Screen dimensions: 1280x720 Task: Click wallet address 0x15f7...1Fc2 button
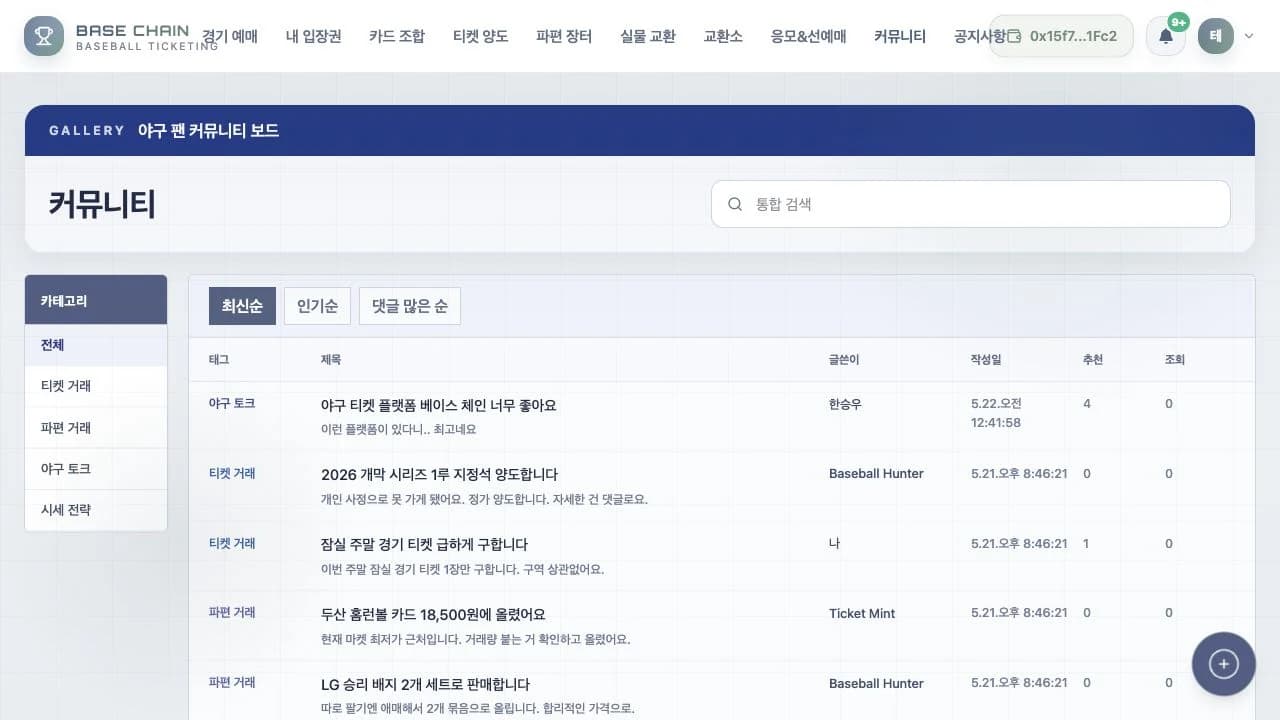1061,36
